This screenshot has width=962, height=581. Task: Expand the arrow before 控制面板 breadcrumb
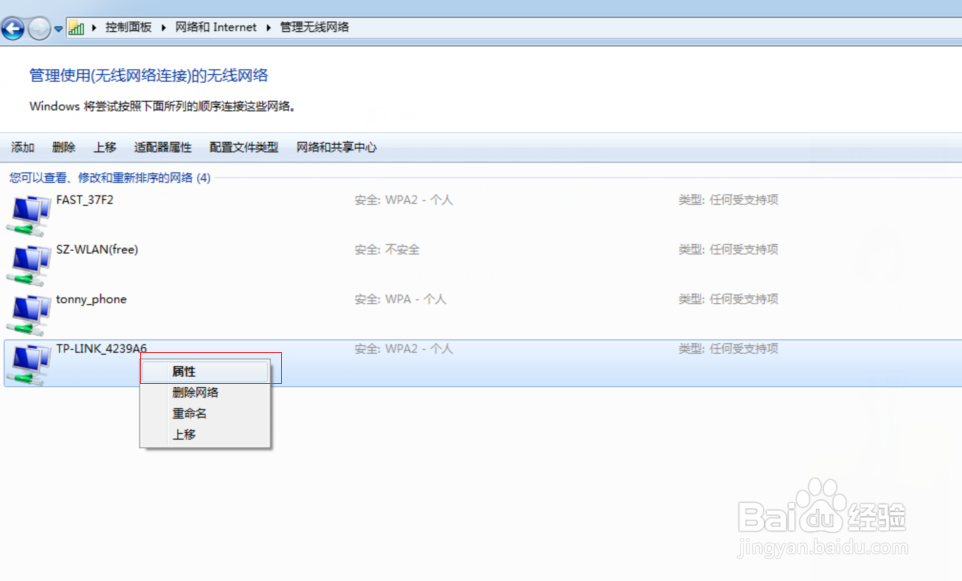point(95,27)
